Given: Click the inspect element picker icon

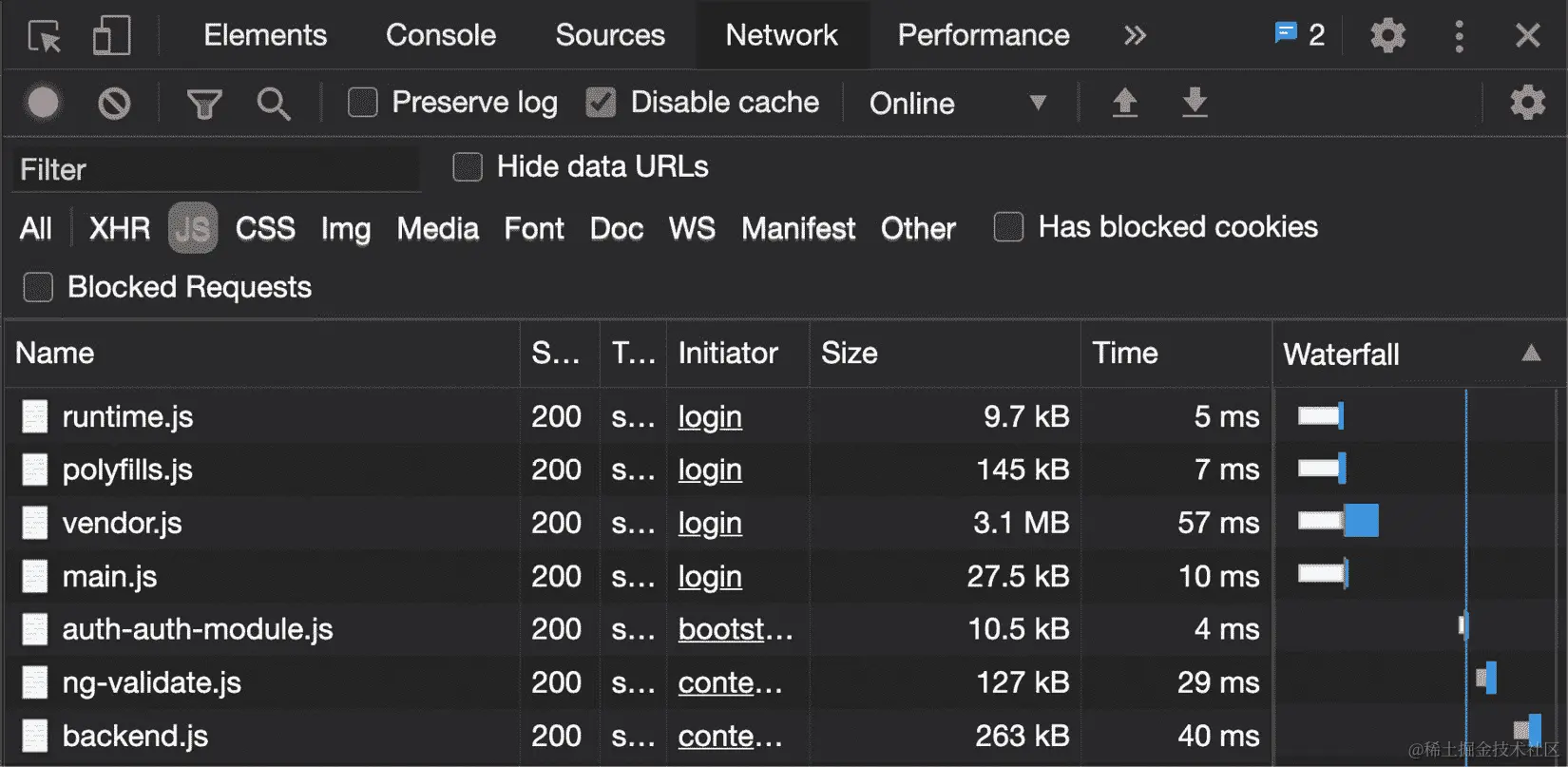Looking at the screenshot, I should point(44,36).
